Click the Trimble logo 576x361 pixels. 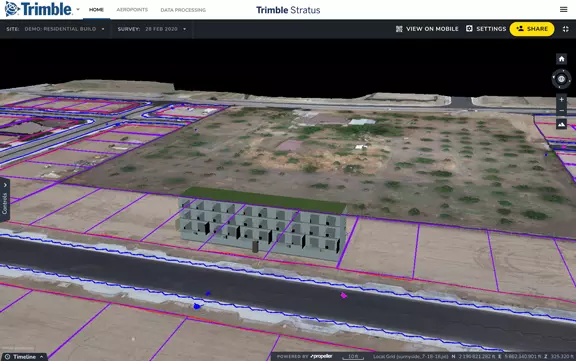[x=38, y=9]
